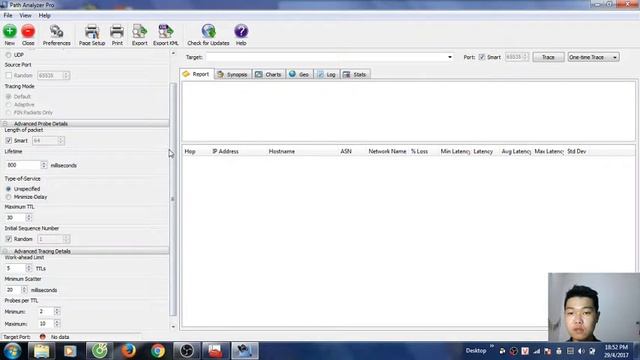This screenshot has width=640, height=360.
Task: Click the volume tray icon
Action: [581, 351]
